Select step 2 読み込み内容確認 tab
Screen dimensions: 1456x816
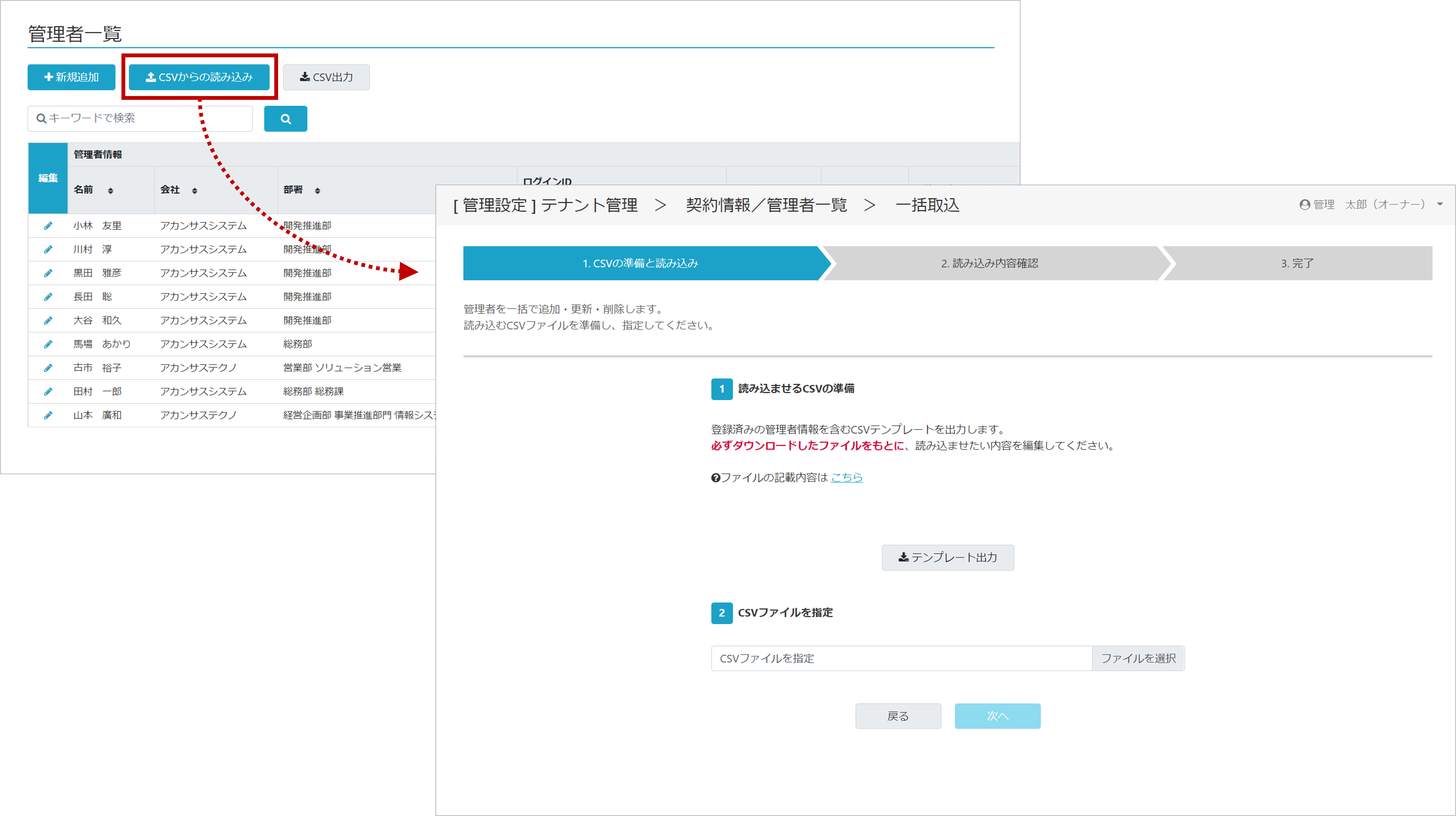(x=989, y=263)
